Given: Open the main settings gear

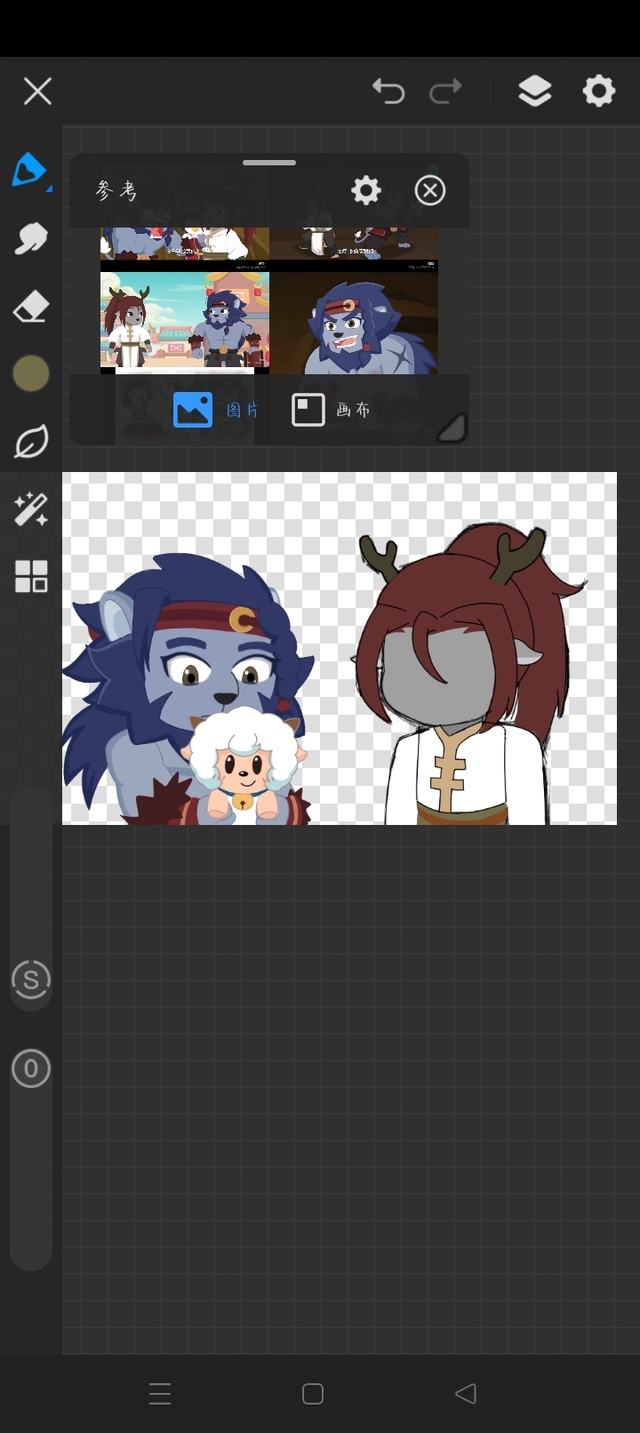Looking at the screenshot, I should pyautogui.click(x=599, y=91).
